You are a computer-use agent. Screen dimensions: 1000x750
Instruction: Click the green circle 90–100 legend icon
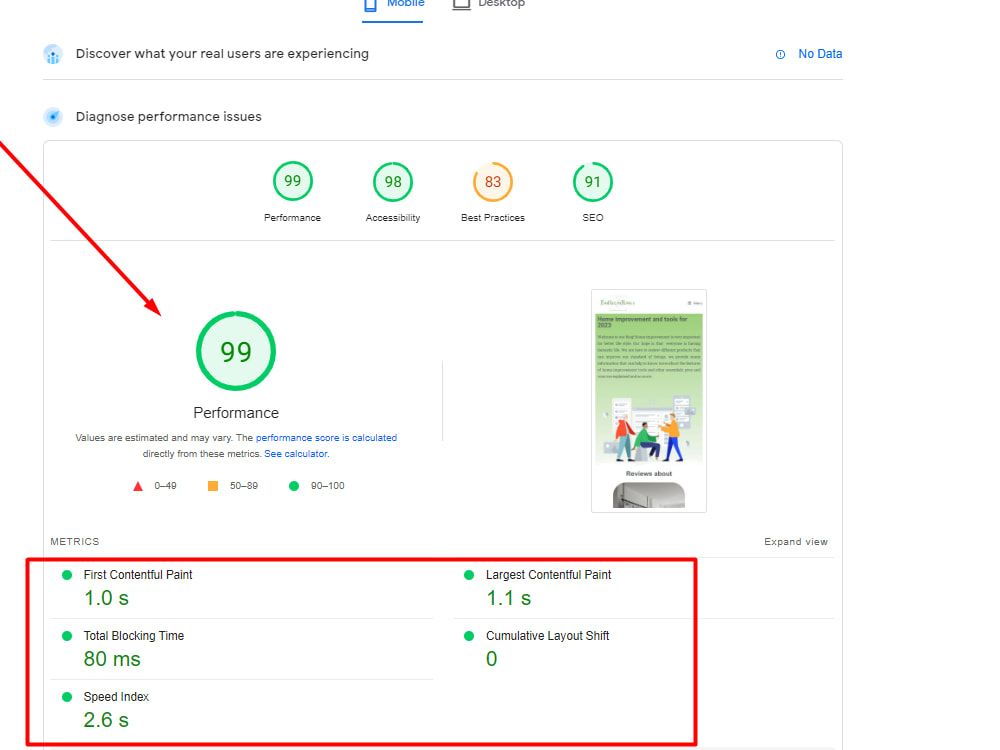tap(294, 486)
